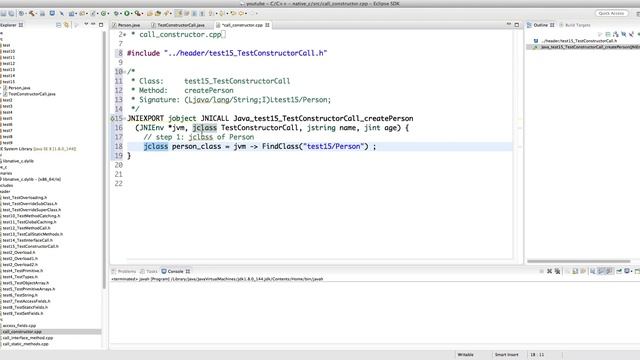
Task: Open the Explorer view menu dropdown
Action: [x=86, y=24]
